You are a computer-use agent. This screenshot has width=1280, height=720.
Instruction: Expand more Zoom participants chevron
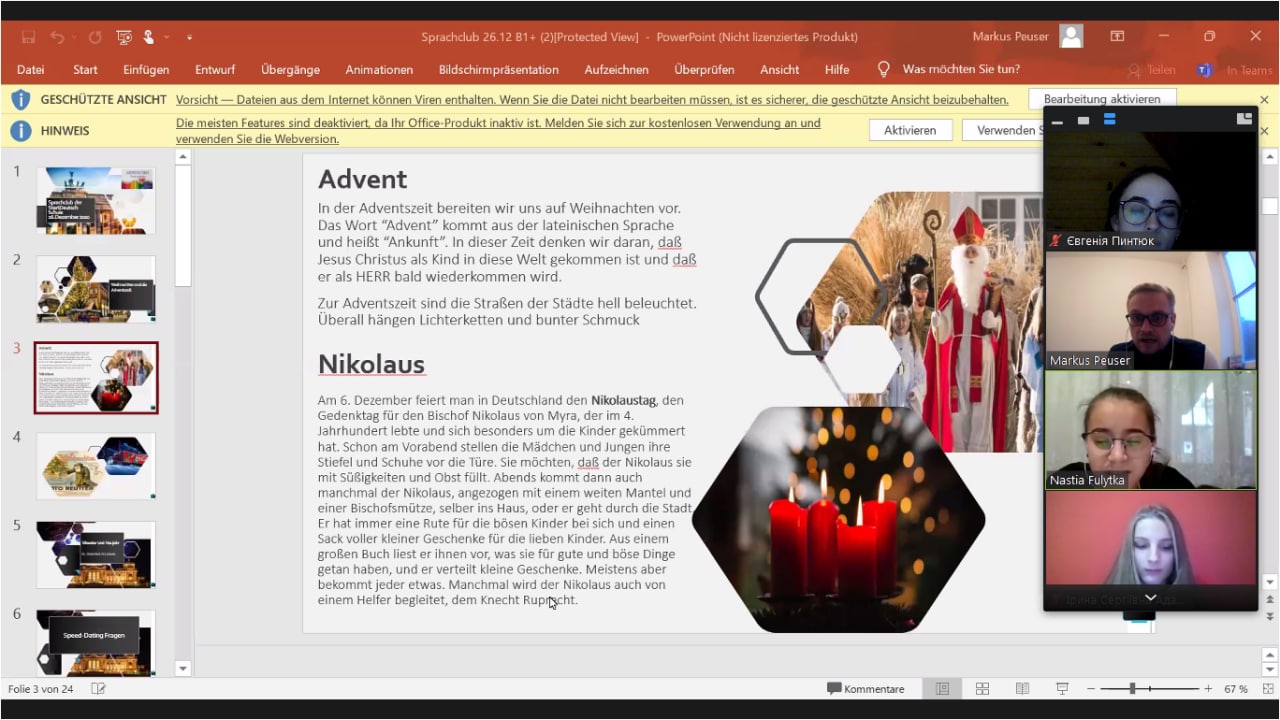[1150, 597]
